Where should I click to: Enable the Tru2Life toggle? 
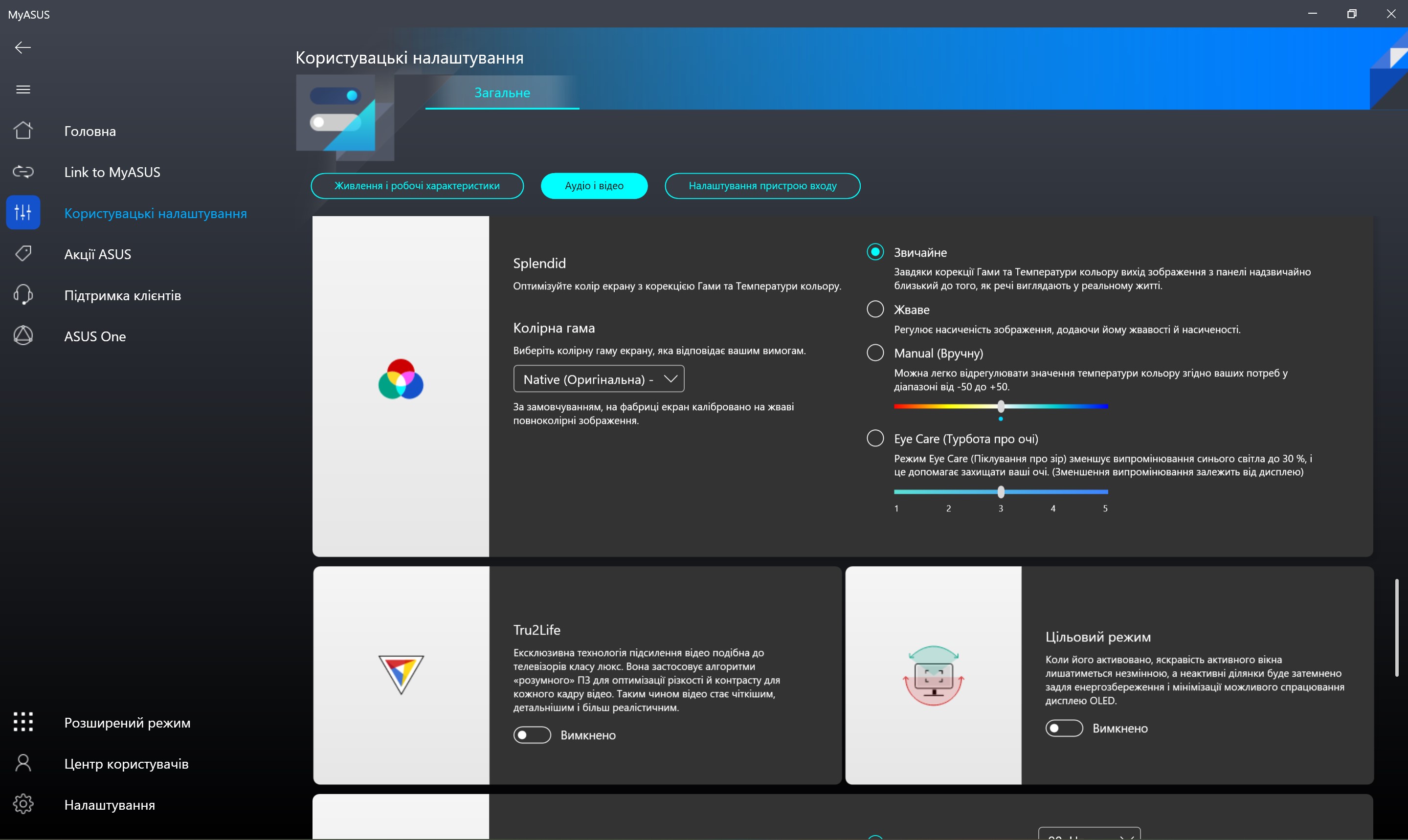click(x=532, y=735)
